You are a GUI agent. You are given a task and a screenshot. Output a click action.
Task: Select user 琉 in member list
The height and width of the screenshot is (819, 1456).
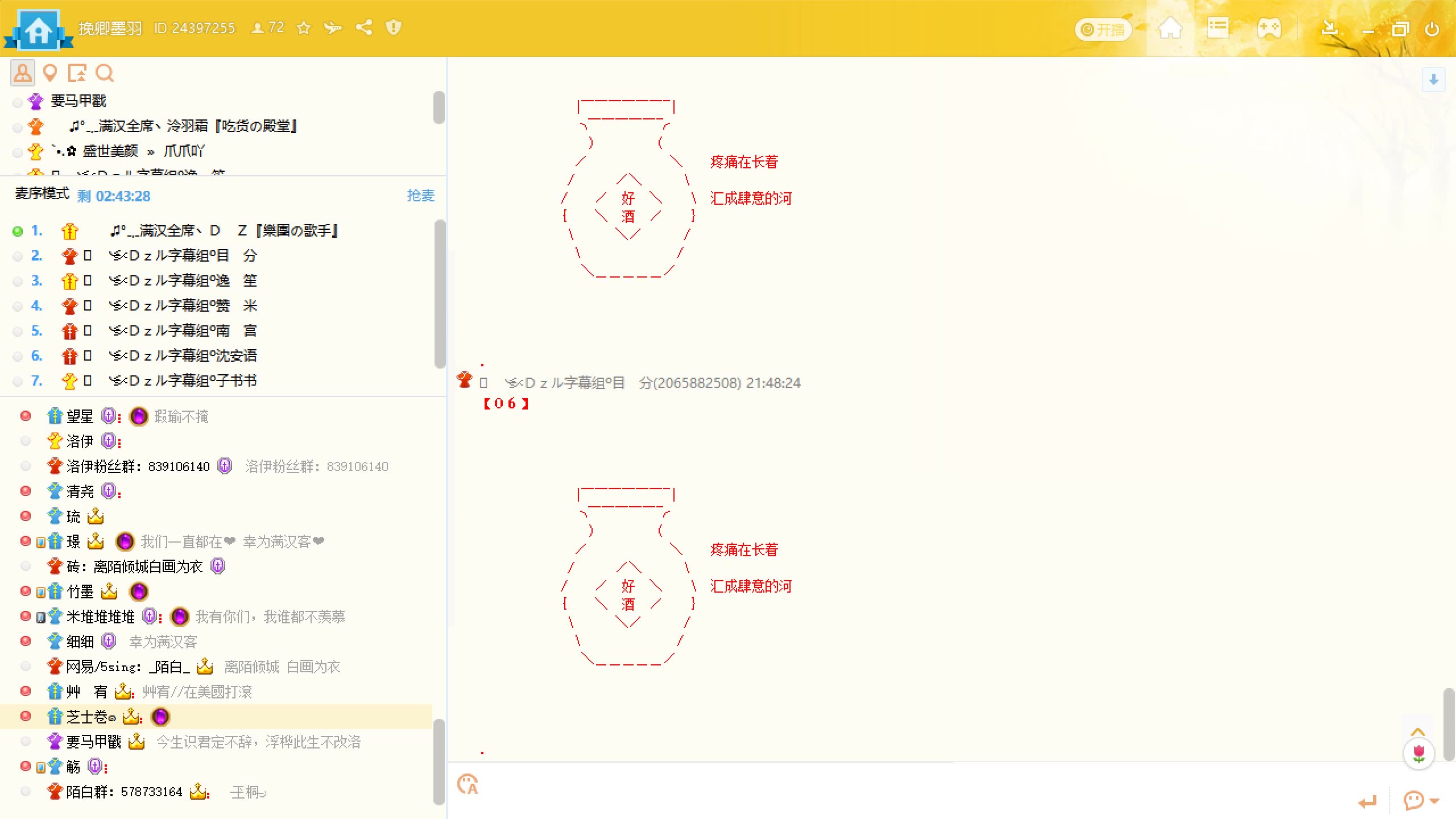(x=216, y=516)
